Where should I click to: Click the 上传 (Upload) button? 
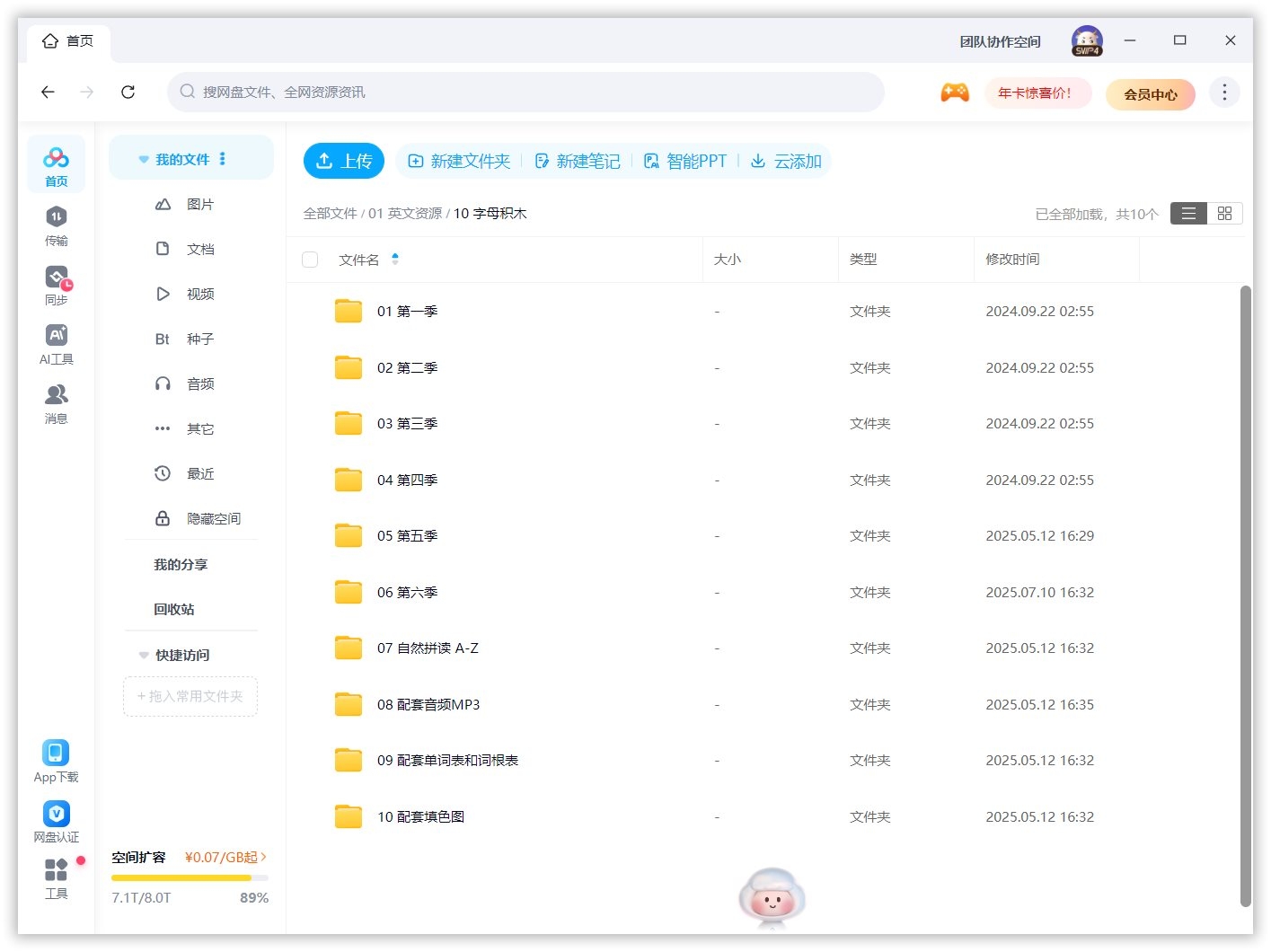coord(343,161)
